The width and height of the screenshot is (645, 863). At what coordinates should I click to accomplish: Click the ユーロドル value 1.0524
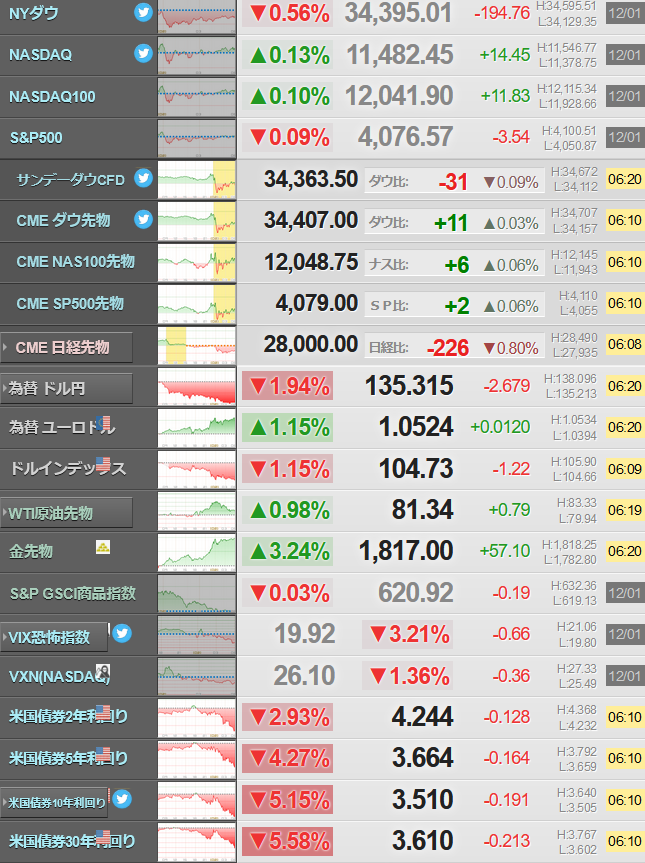[416, 427]
